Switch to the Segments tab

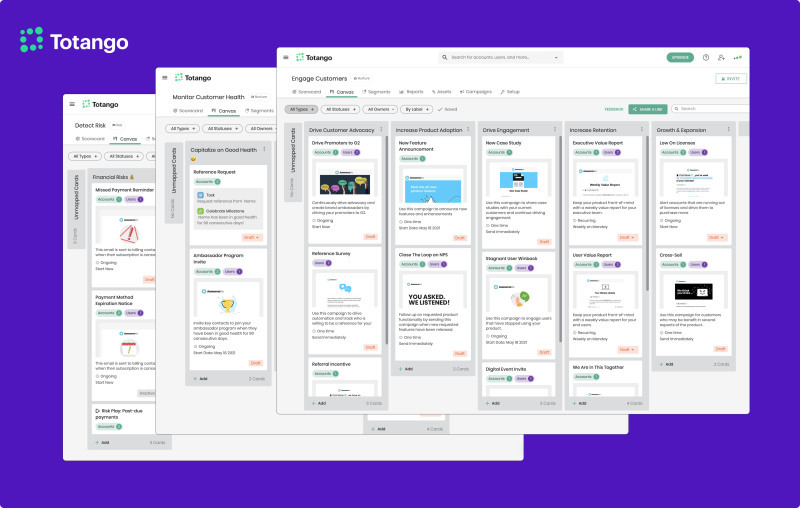point(374,91)
